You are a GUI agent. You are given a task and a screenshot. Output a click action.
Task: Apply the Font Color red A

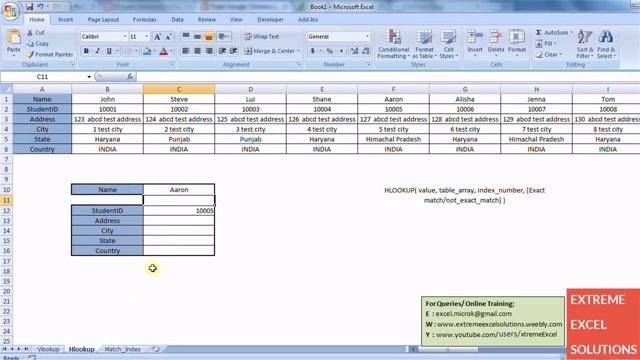pyautogui.click(x=164, y=51)
